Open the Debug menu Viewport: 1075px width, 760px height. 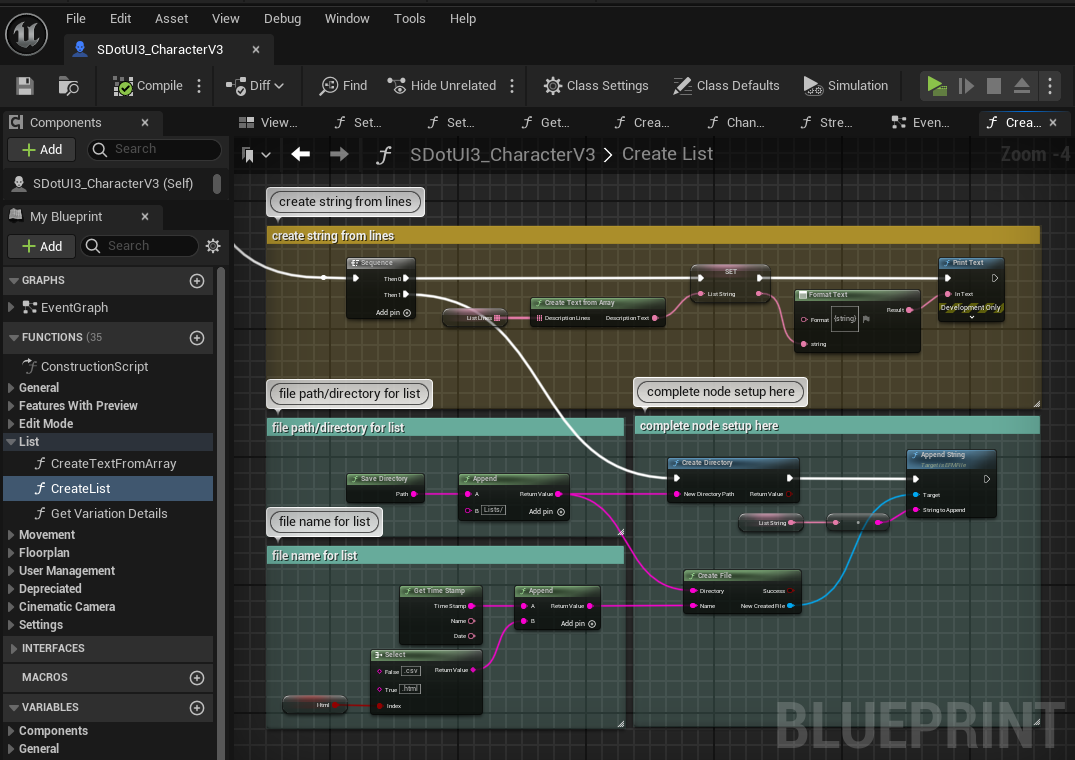click(282, 19)
